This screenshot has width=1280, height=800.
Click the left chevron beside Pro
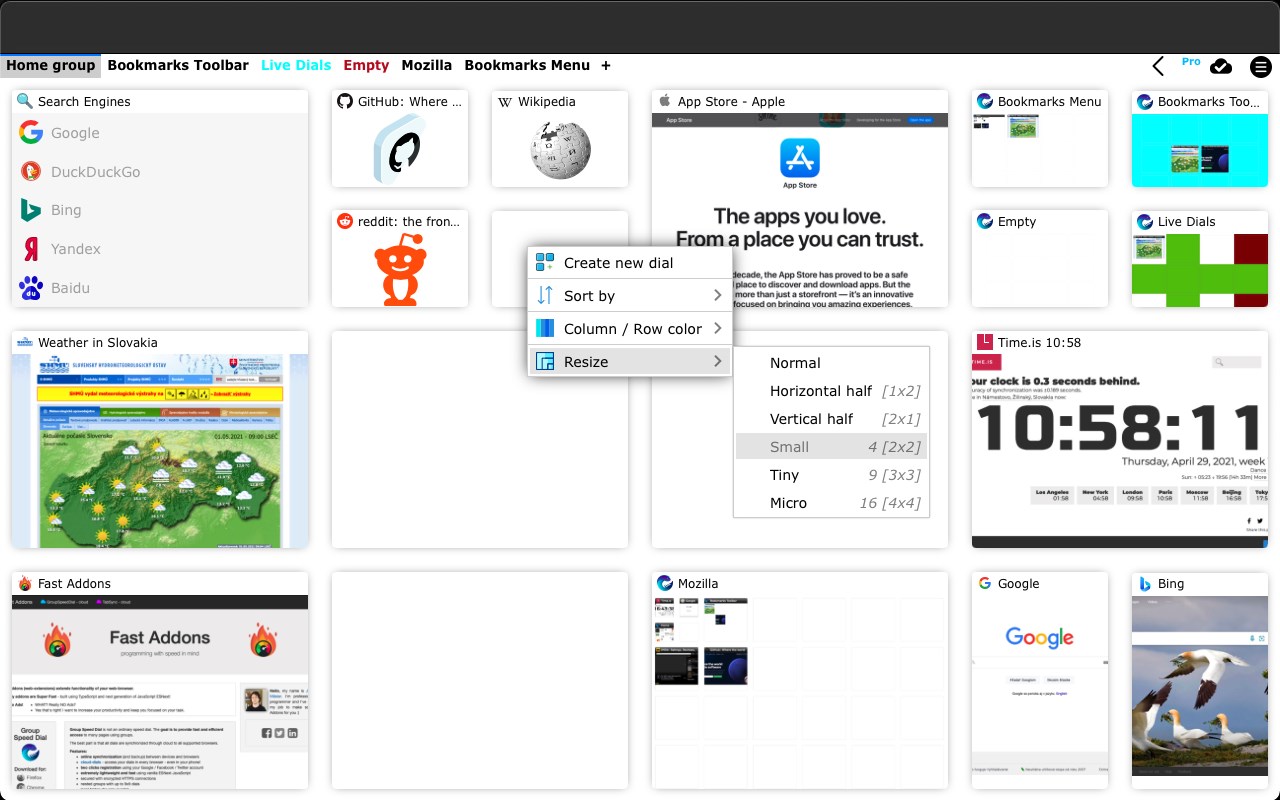tap(1157, 66)
